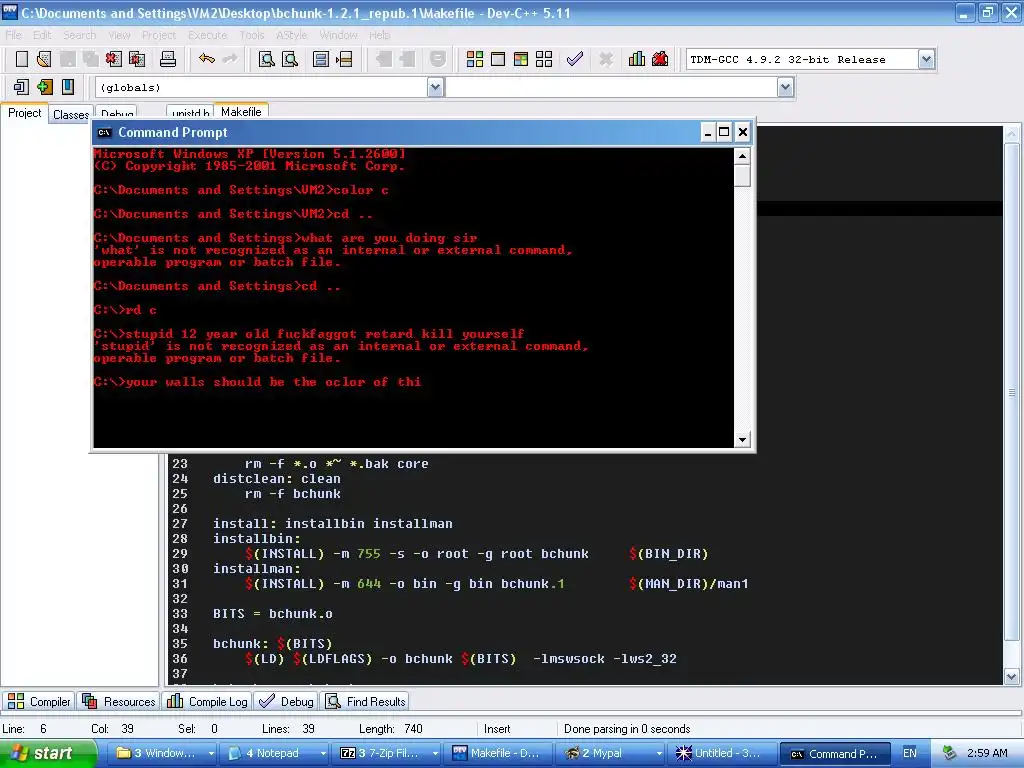This screenshot has width=1024, height=768.
Task: Click the Close file icon with red X
Action: click(x=114, y=59)
